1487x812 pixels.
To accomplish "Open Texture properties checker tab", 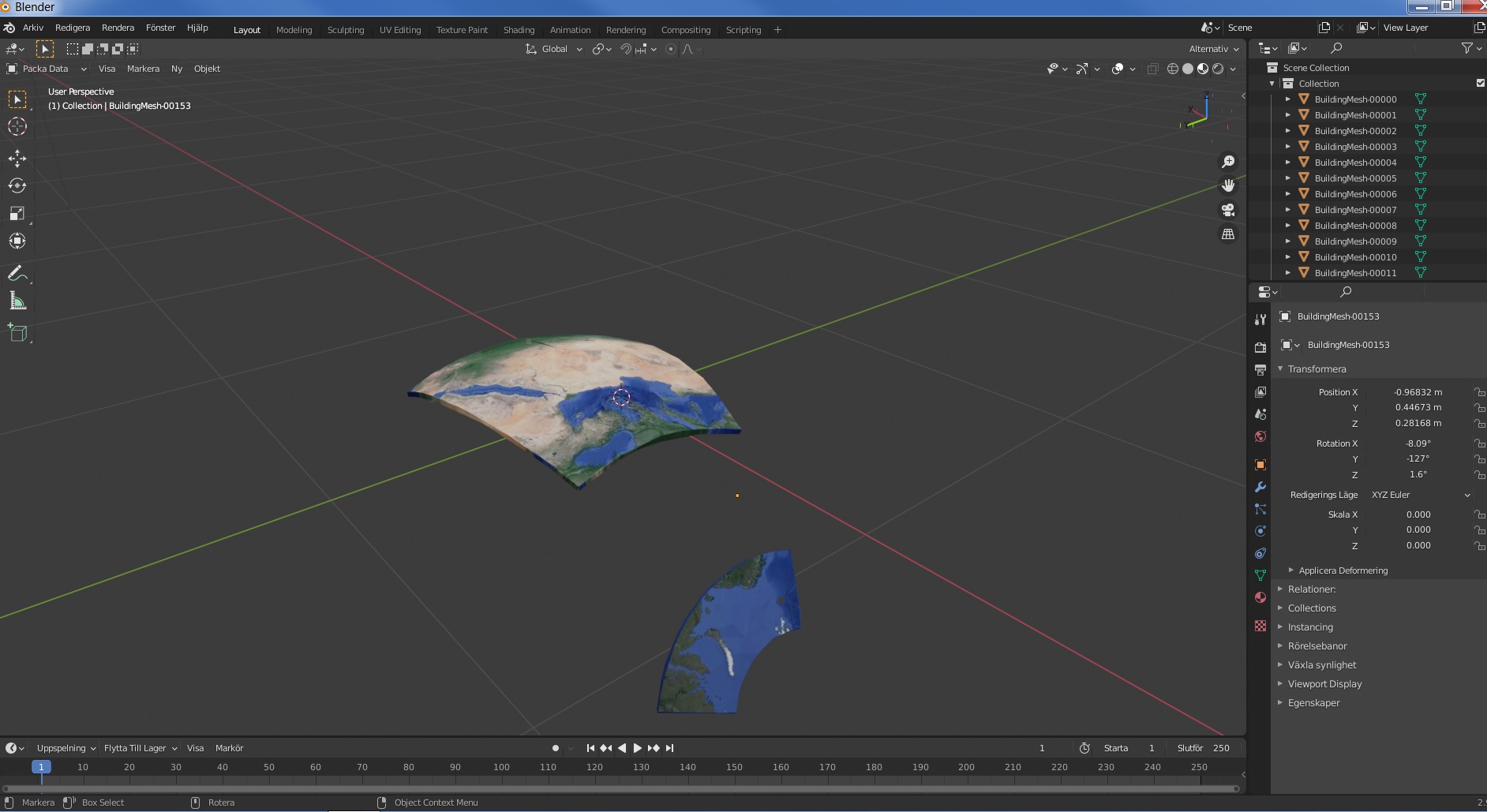I will (1260, 626).
